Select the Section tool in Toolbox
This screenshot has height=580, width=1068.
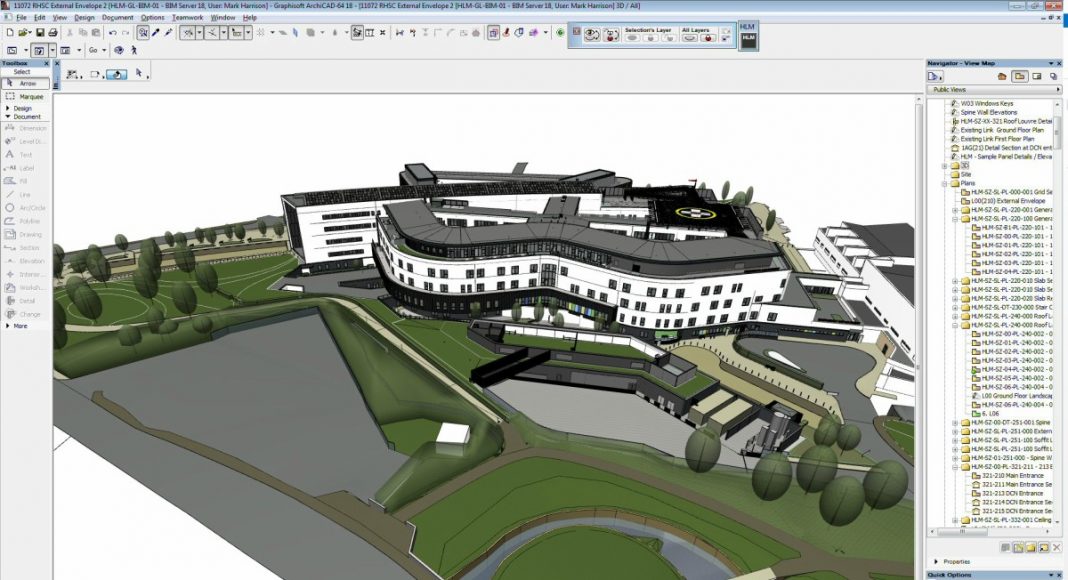tap(25, 247)
